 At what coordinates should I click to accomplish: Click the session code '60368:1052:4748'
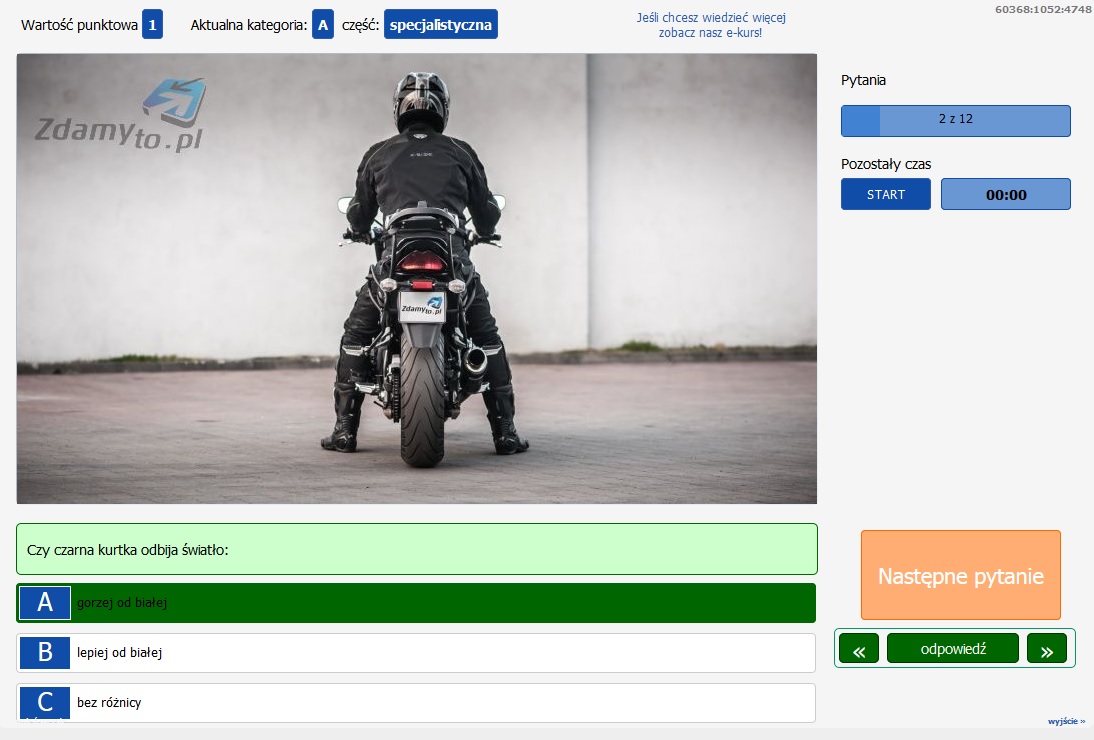coord(1043,9)
